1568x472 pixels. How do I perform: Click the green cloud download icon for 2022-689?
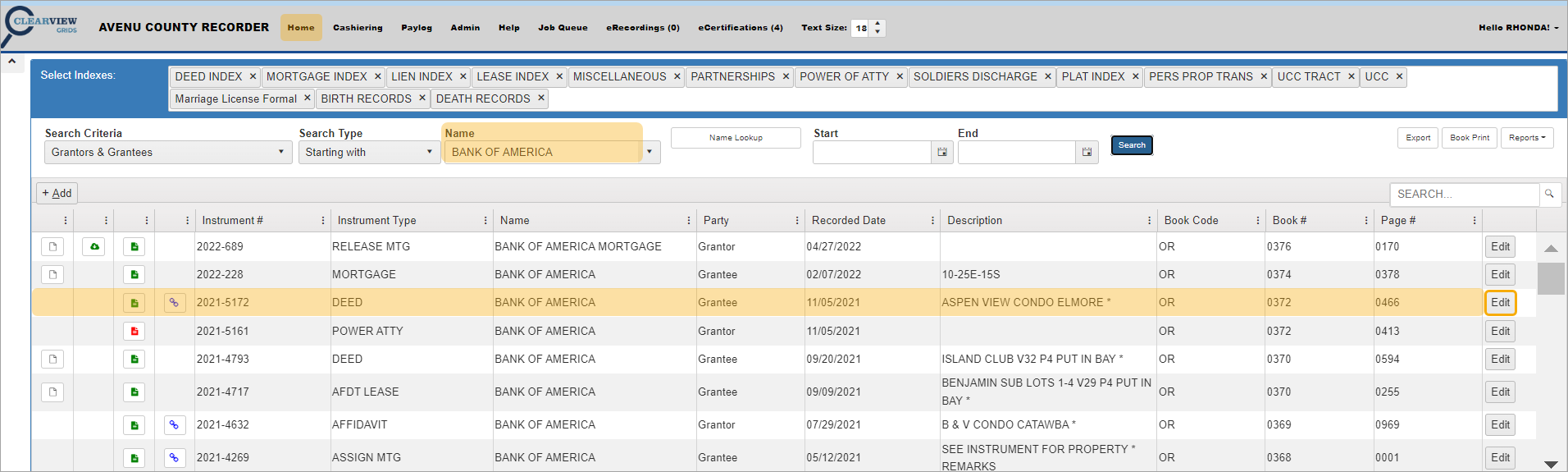coord(94,246)
